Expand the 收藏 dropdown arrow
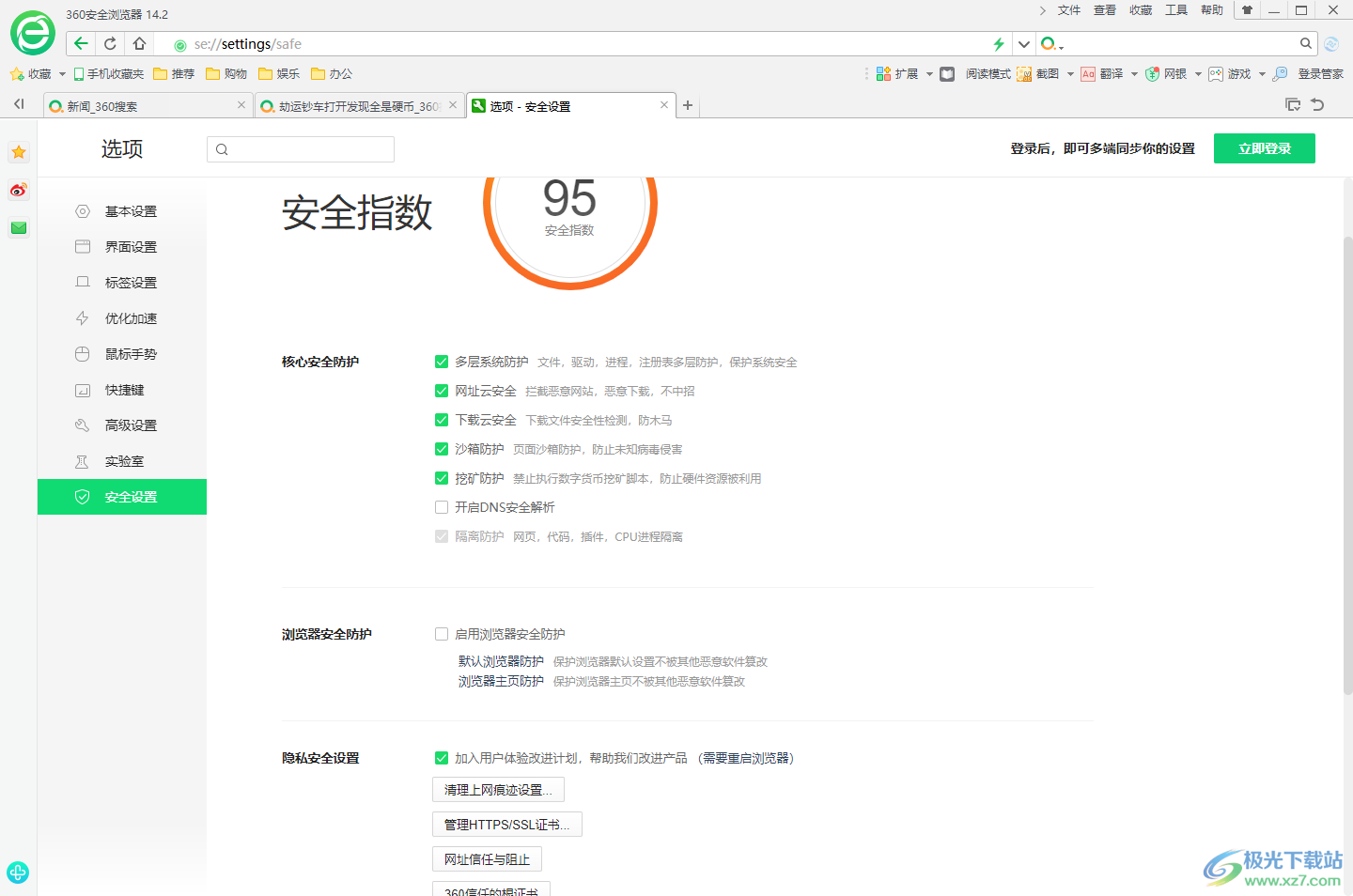The width and height of the screenshot is (1353, 896). pyautogui.click(x=62, y=74)
